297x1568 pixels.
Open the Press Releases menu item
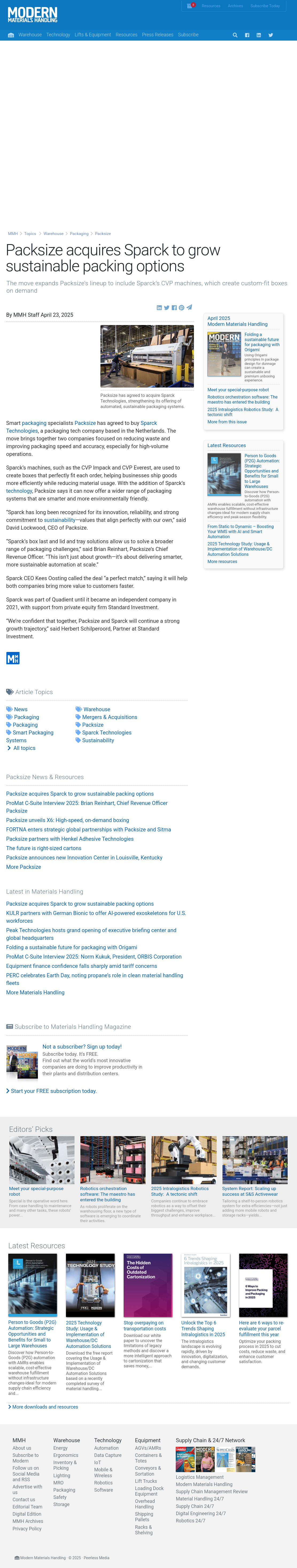158,35
